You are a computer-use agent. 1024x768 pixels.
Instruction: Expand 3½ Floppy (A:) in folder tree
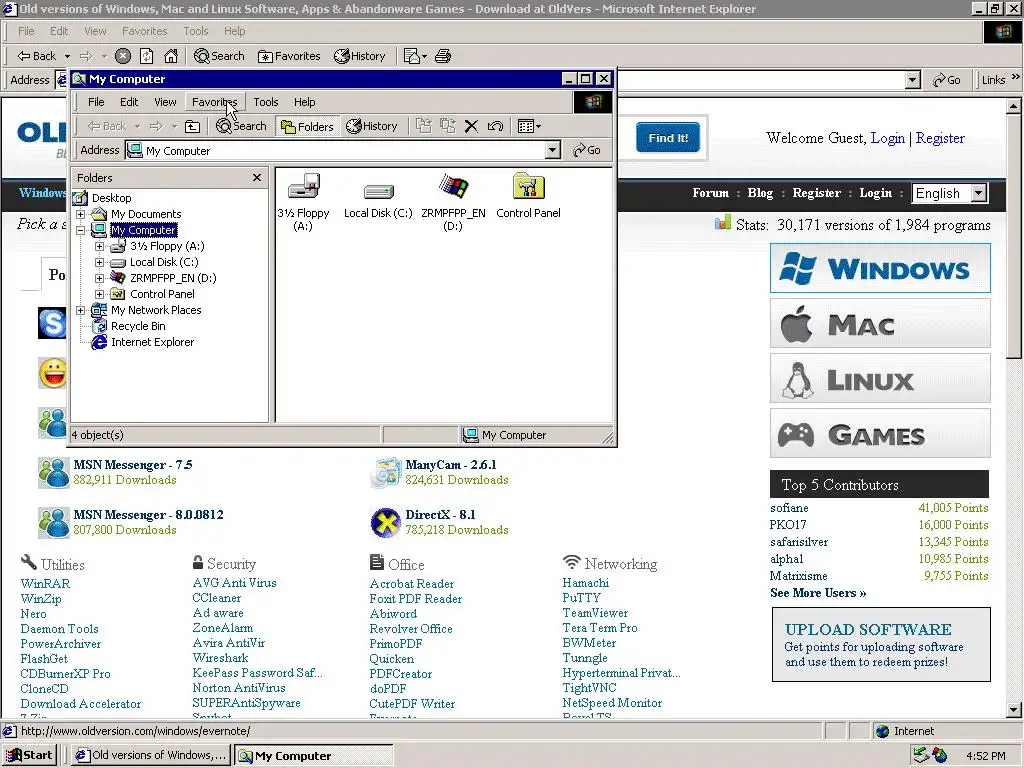(x=99, y=246)
